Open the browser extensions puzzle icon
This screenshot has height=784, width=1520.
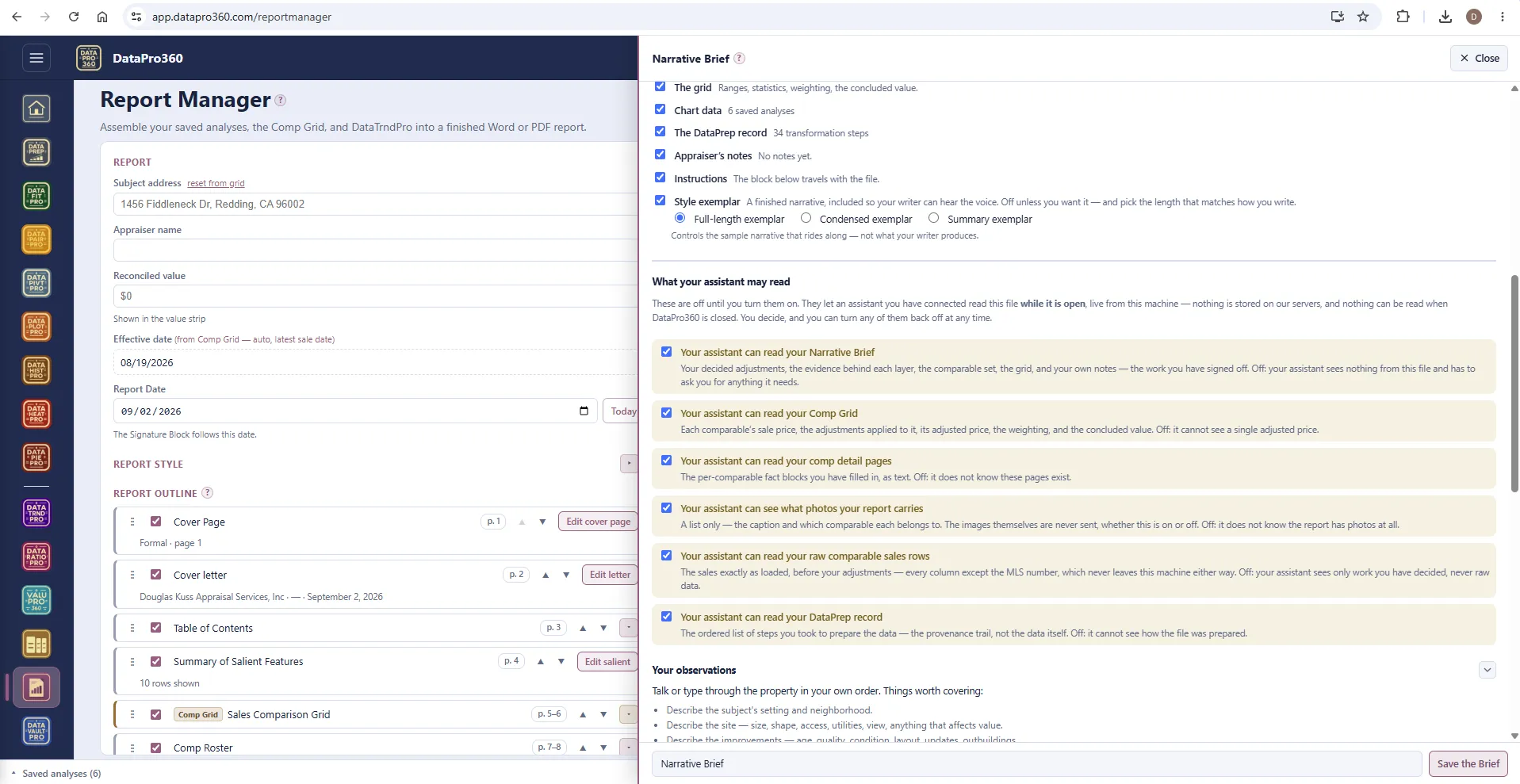[1403, 17]
